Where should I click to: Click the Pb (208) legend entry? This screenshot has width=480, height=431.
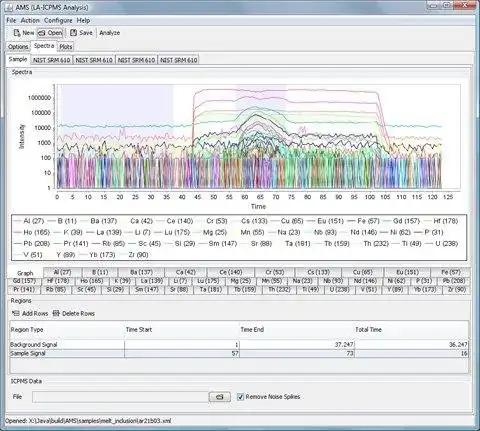[x=32, y=243]
